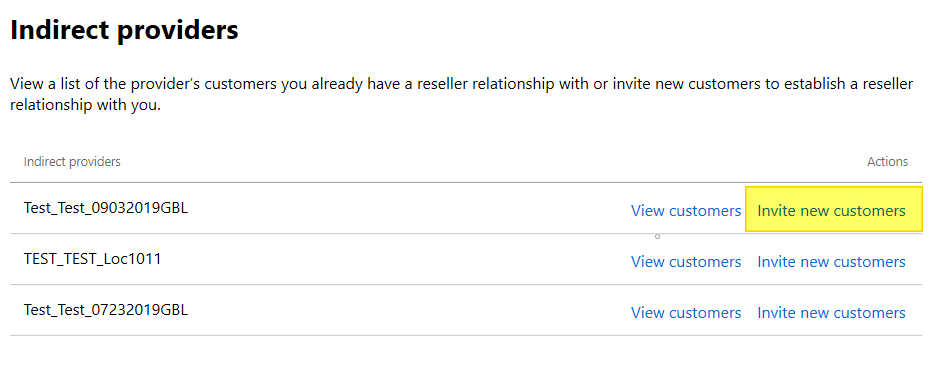Select the Test_Test_09032019GBL provider name
The height and width of the screenshot is (367, 949).
point(106,208)
